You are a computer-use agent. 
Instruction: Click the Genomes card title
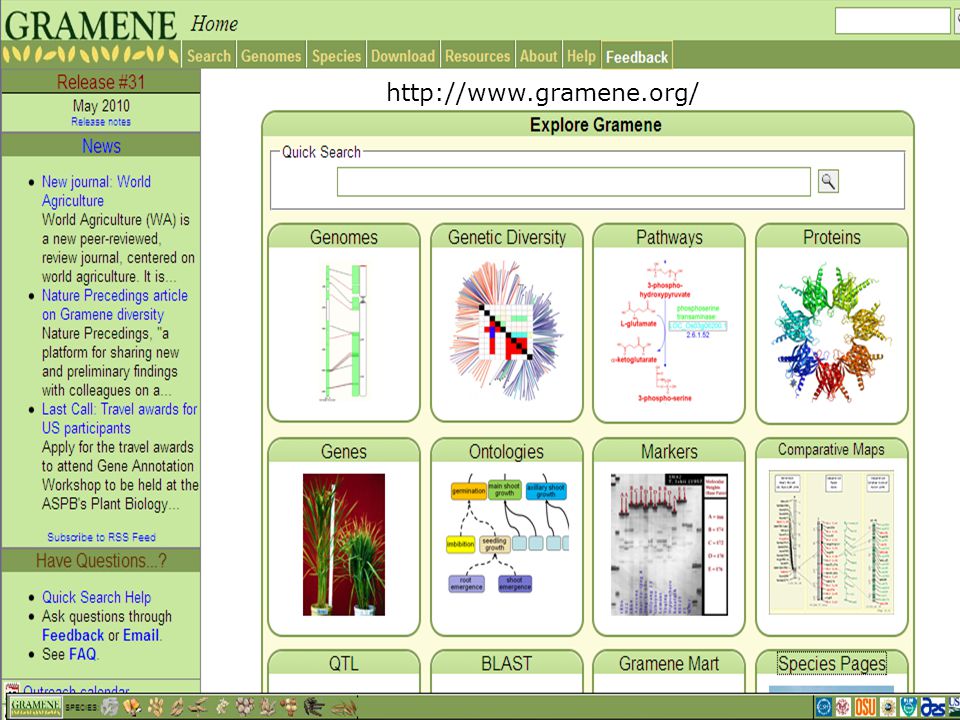pyautogui.click(x=344, y=237)
